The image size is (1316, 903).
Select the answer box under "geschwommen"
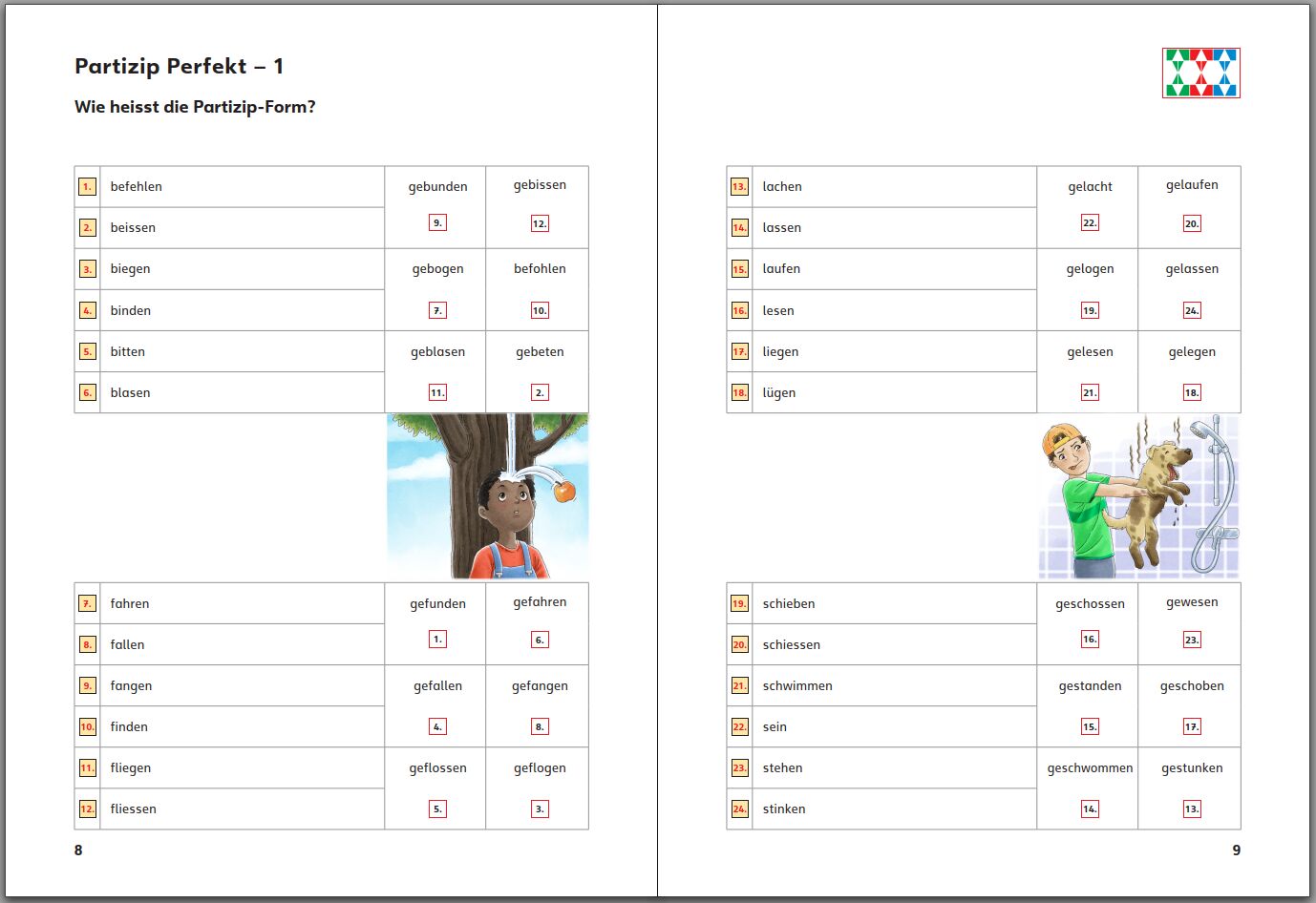pos(1090,809)
